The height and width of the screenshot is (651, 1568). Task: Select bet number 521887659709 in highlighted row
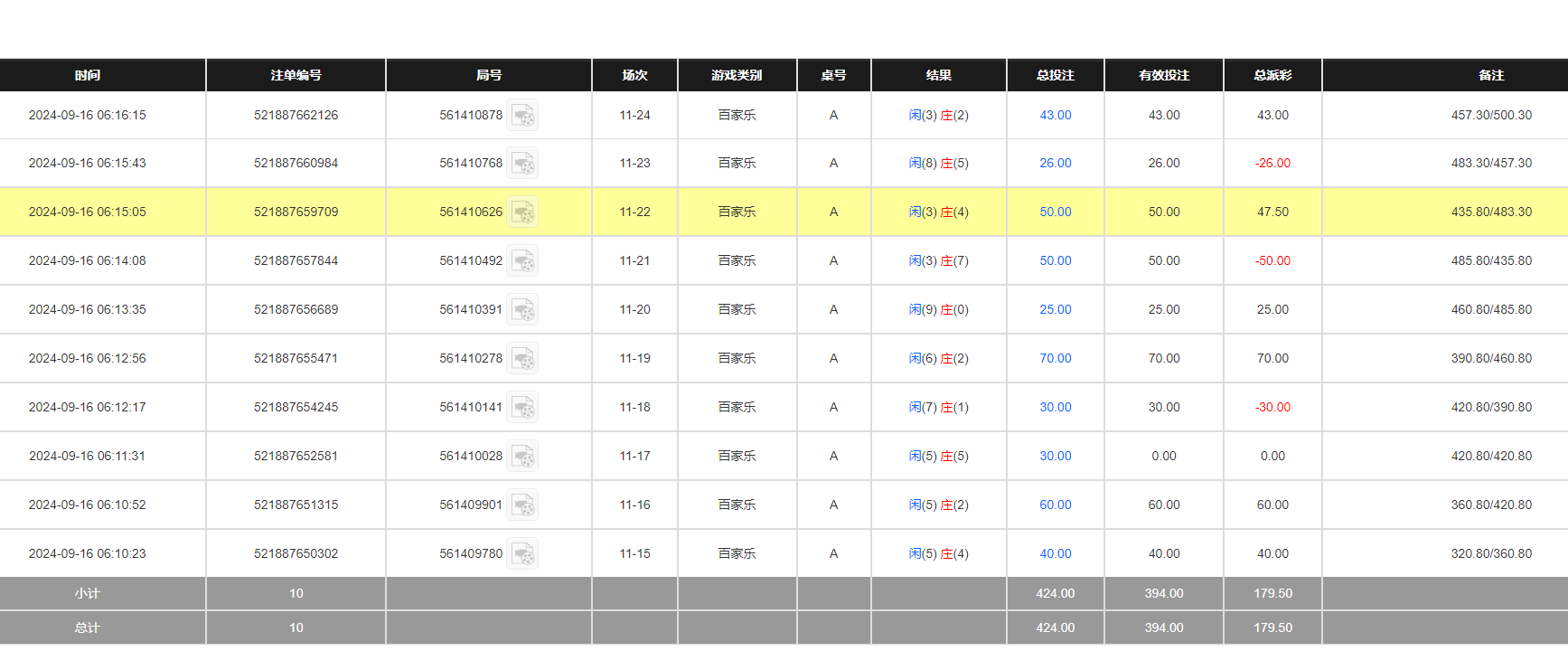coord(296,212)
